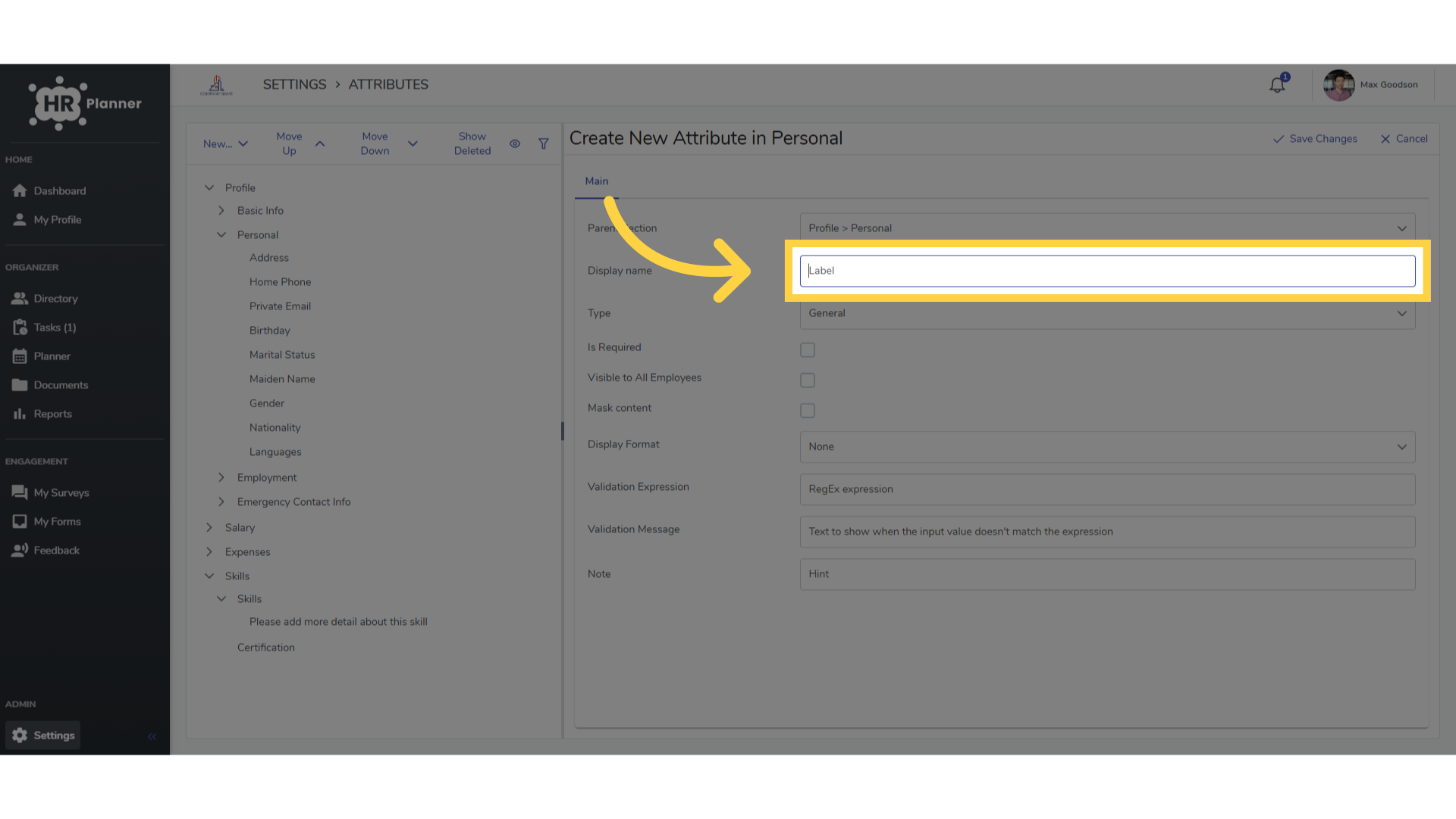Click company logo in header
1456x819 pixels.
[217, 85]
